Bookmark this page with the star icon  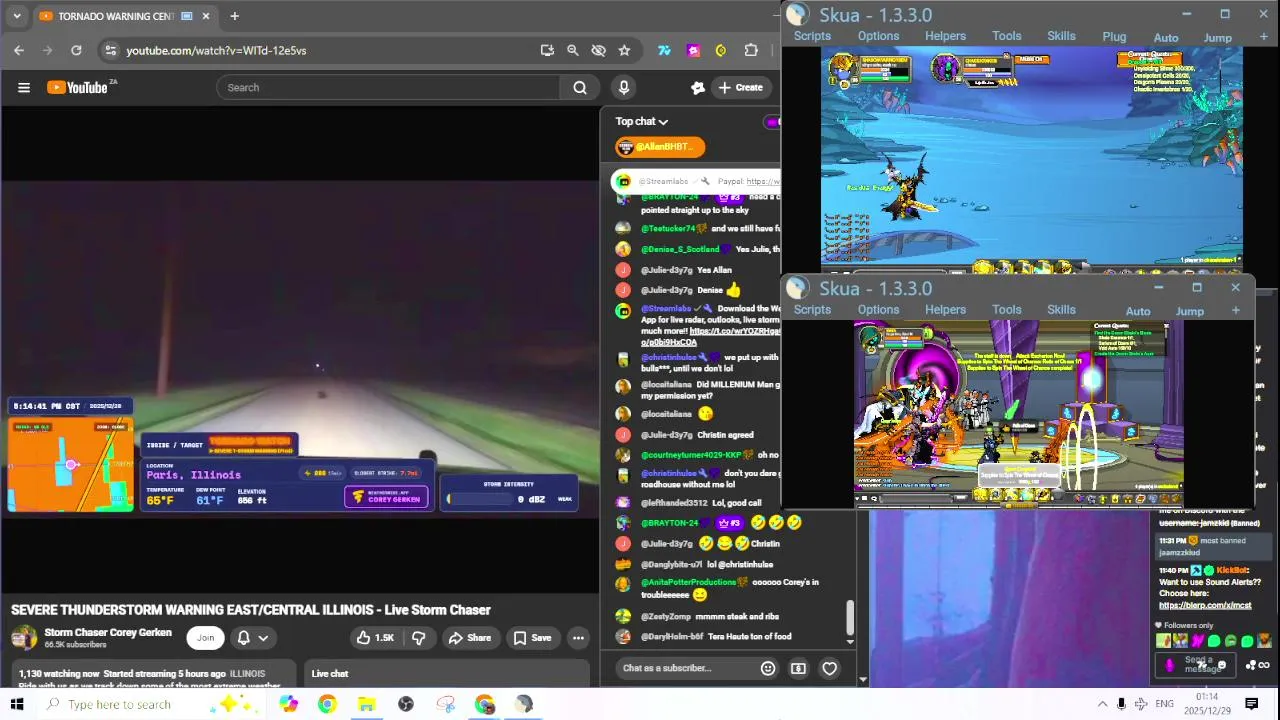tap(624, 50)
